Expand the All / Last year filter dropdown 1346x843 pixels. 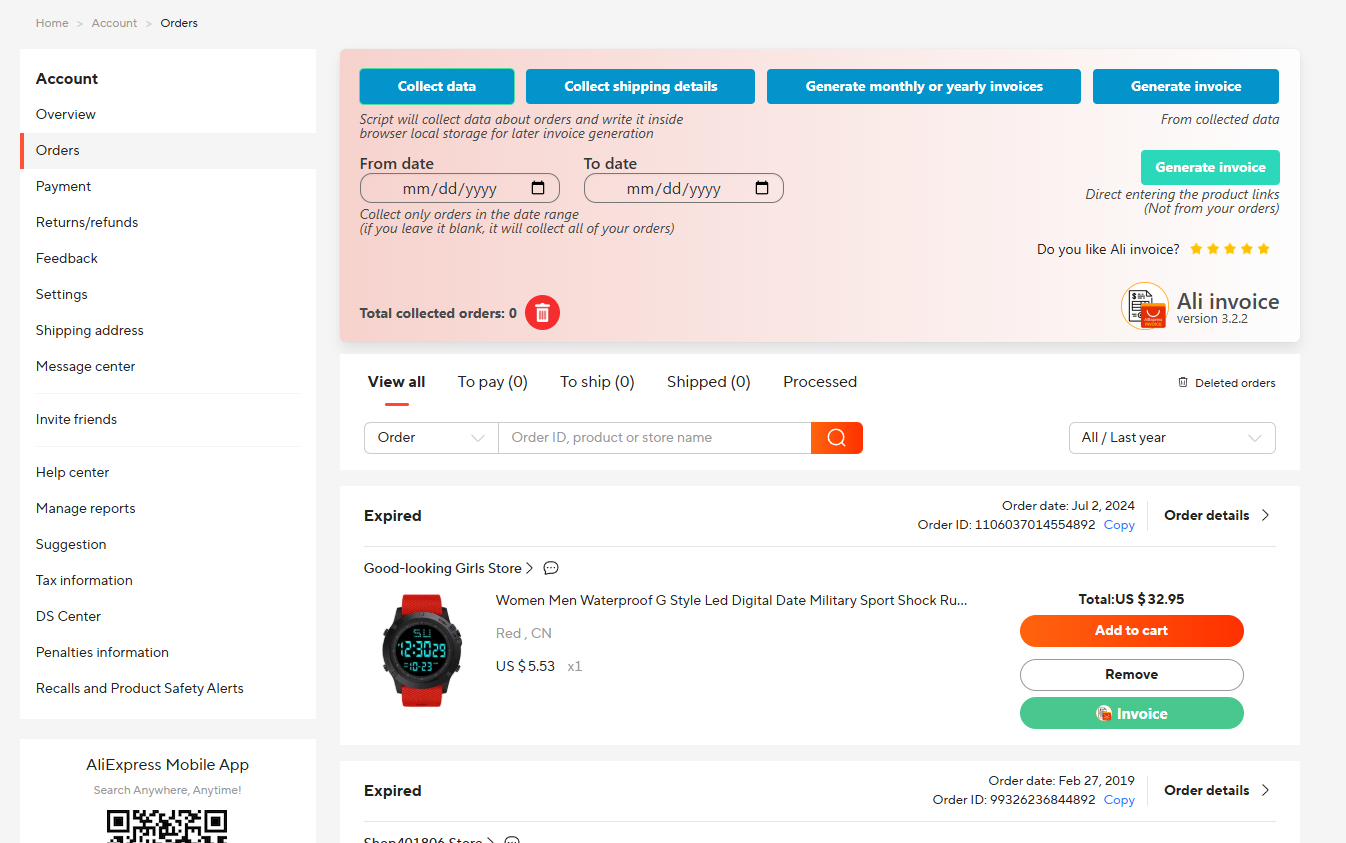point(1172,438)
